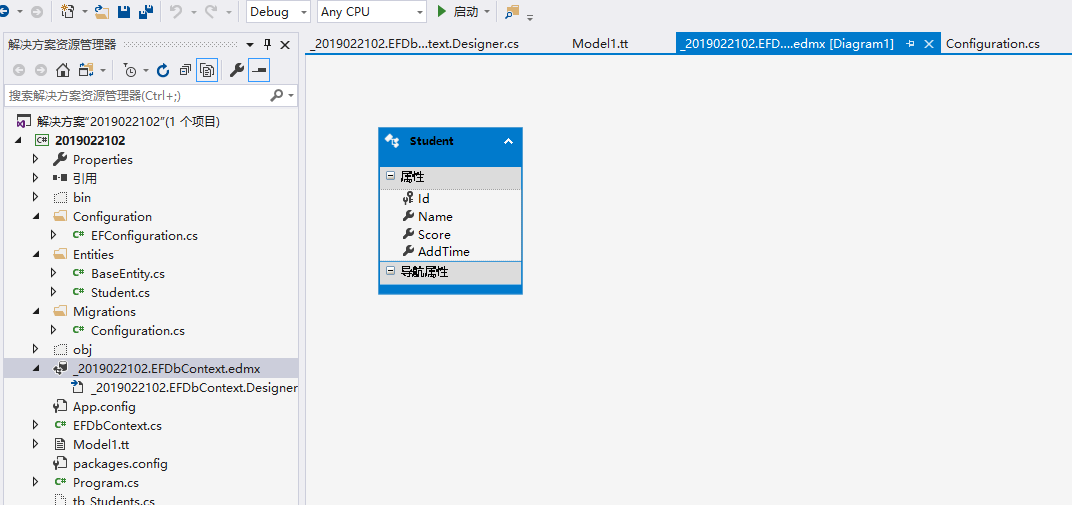
Task: Open the New Project dropdown arrow
Action: 84,12
